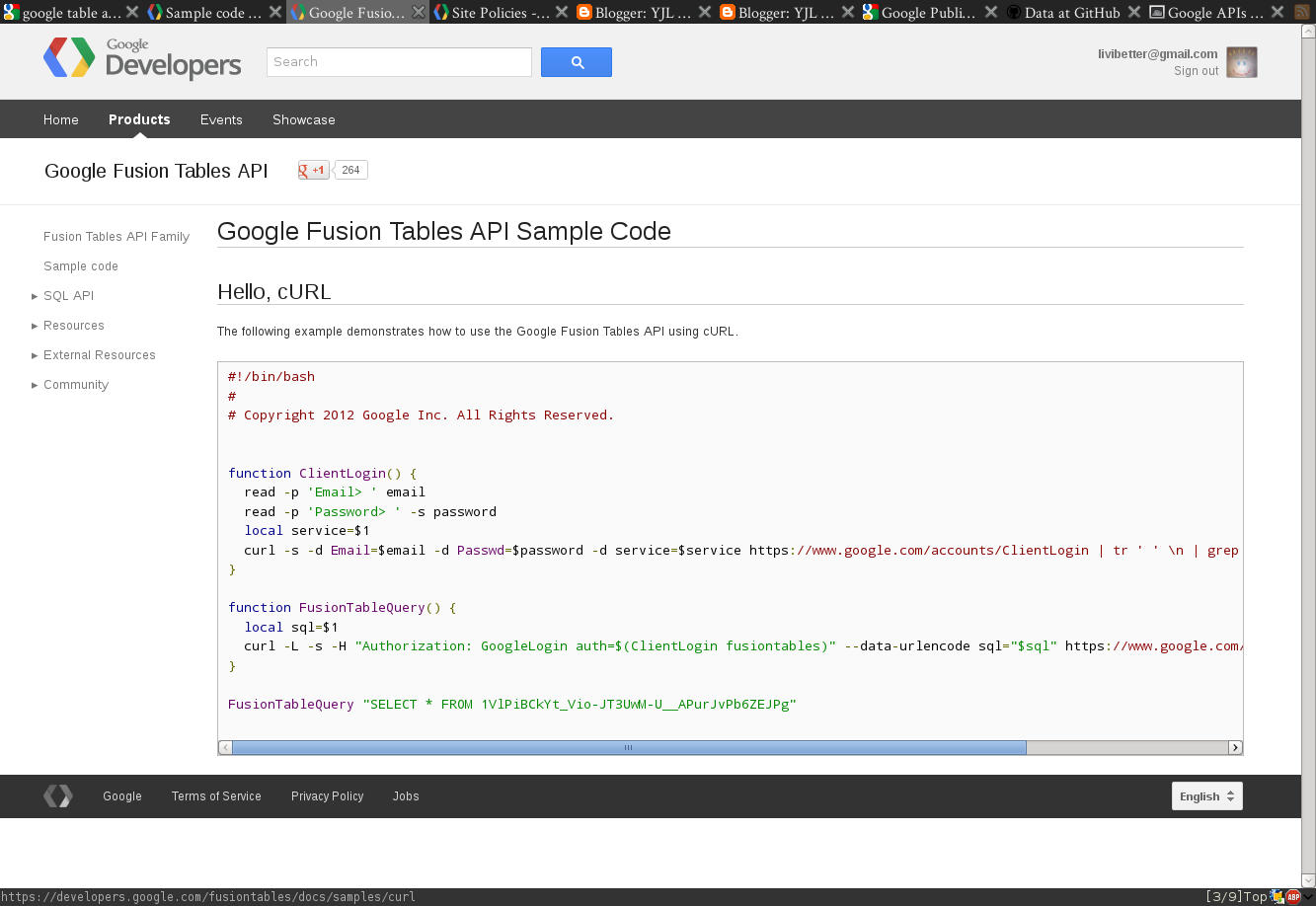The image size is (1316, 906).
Task: Close the 'Google Fusio...' tab
Action: tap(419, 13)
